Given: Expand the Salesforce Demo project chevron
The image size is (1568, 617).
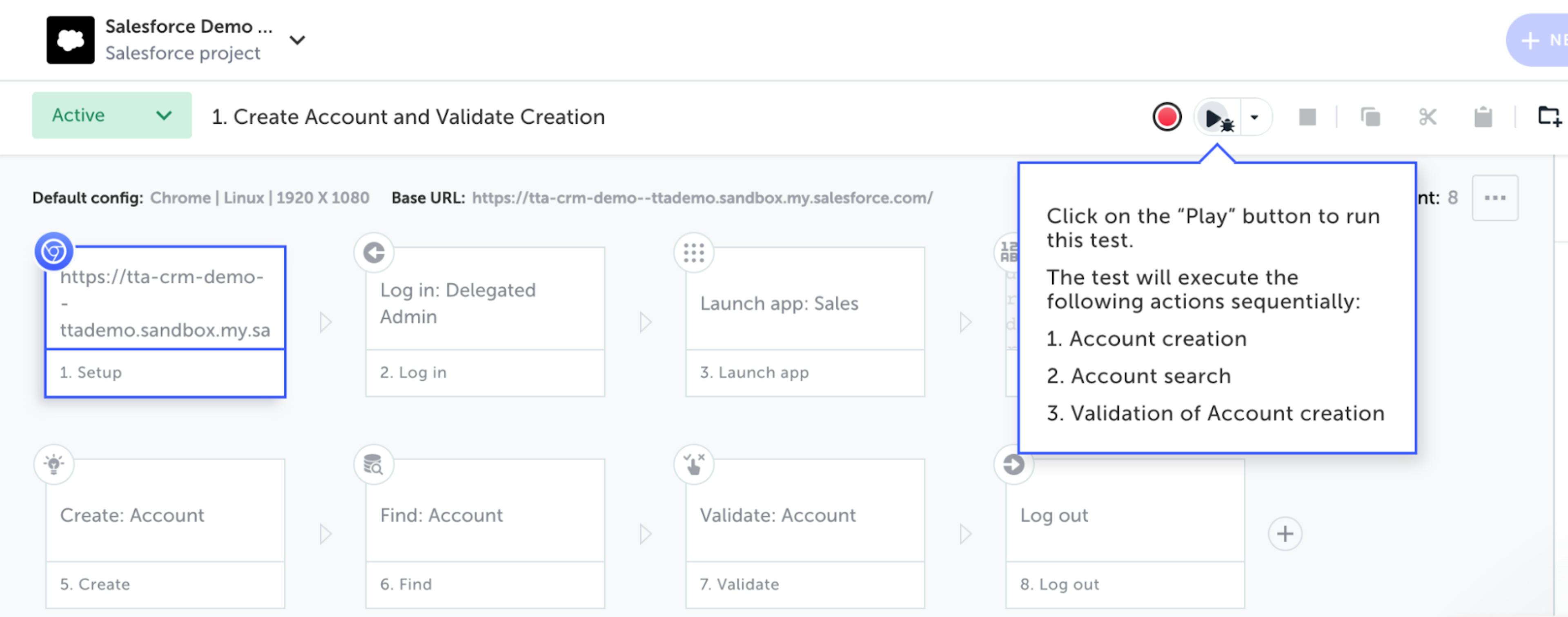Looking at the screenshot, I should click(297, 40).
